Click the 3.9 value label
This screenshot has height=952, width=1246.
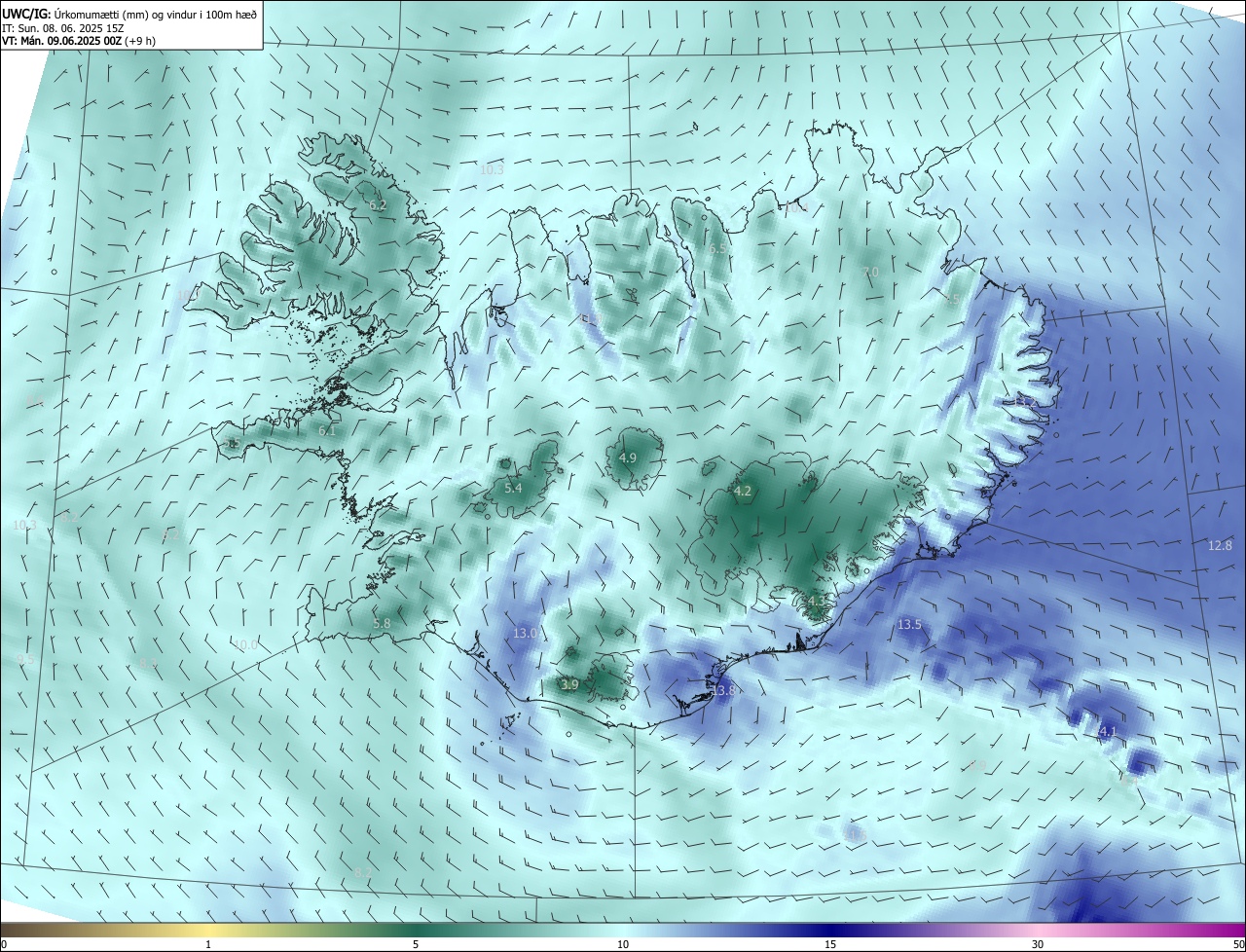(570, 685)
